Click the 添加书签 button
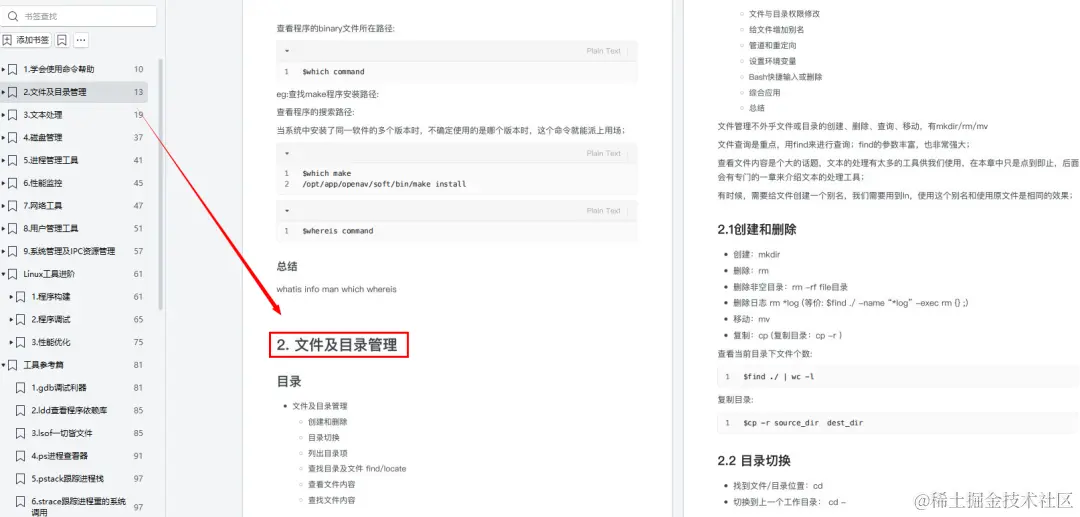Image resolution: width=1080 pixels, height=517 pixels. (26, 40)
